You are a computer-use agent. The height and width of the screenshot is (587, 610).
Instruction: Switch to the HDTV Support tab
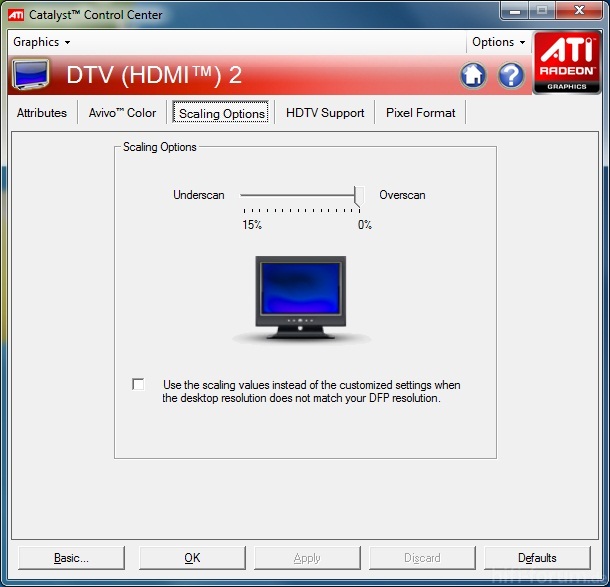pos(325,113)
